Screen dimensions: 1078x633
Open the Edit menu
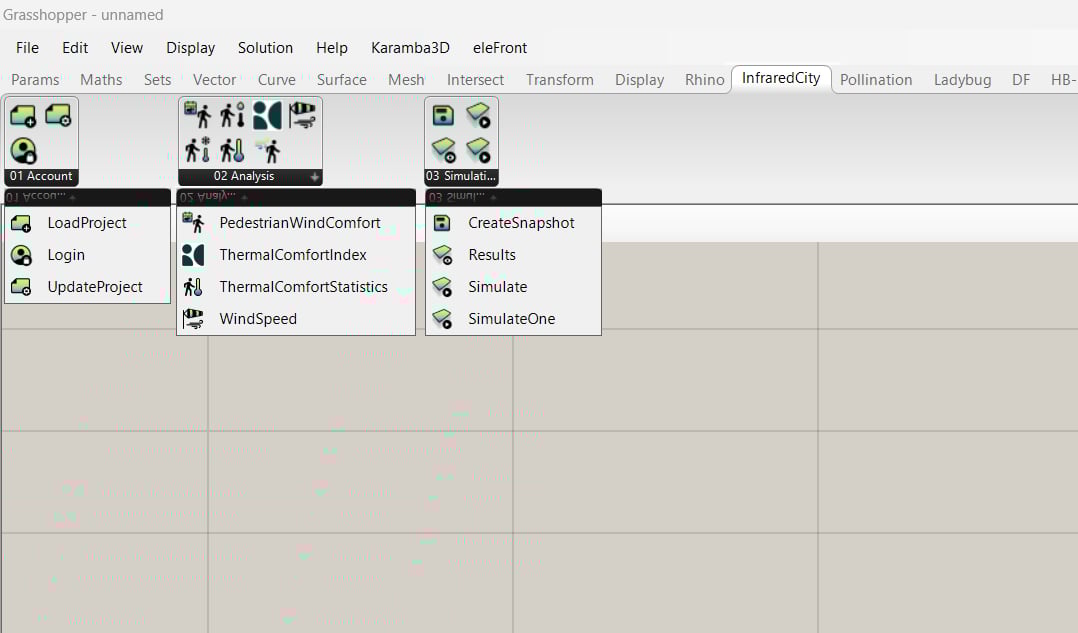point(75,47)
